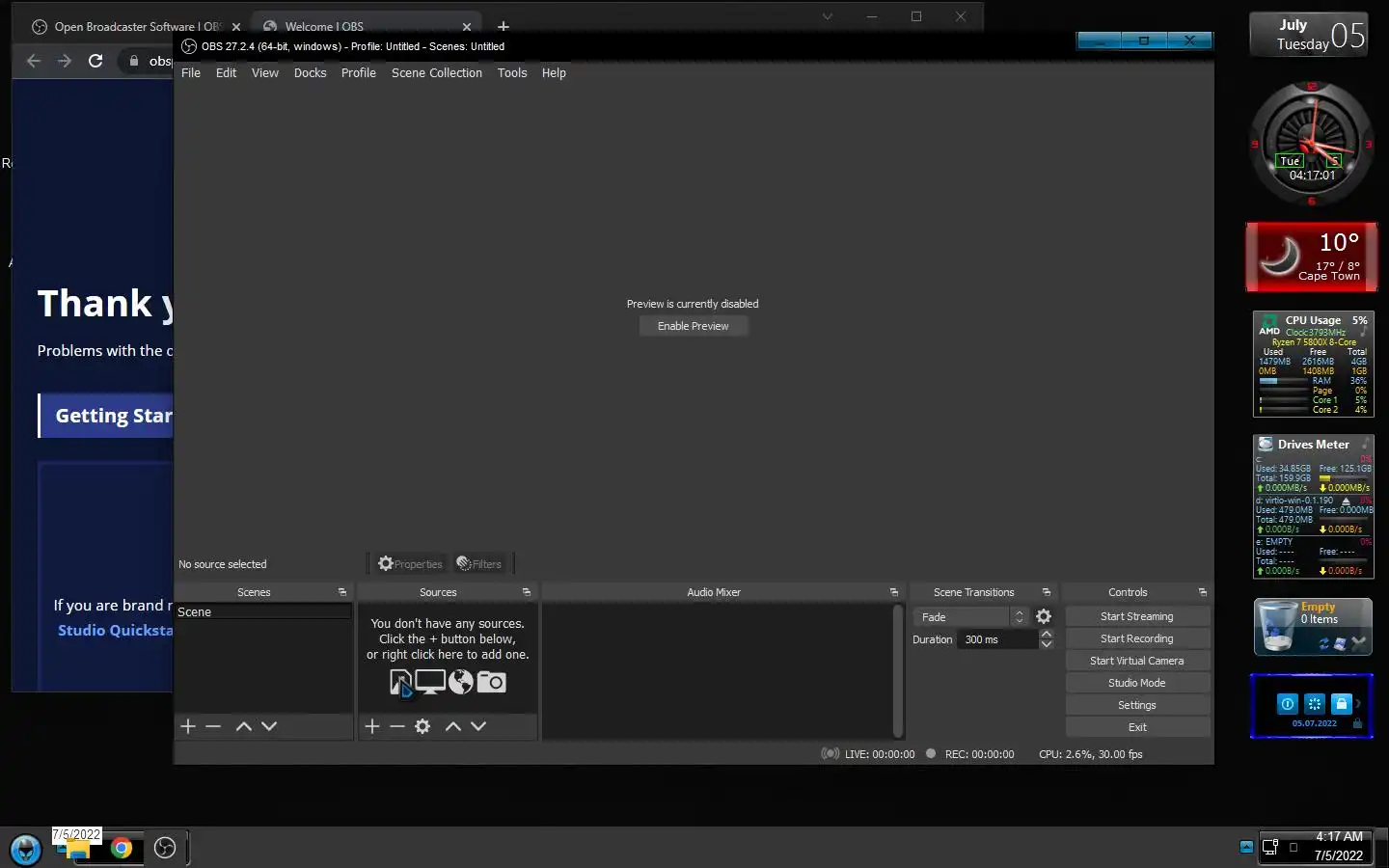Click Start Virtual Camera
The image size is (1389, 868).
(x=1137, y=661)
